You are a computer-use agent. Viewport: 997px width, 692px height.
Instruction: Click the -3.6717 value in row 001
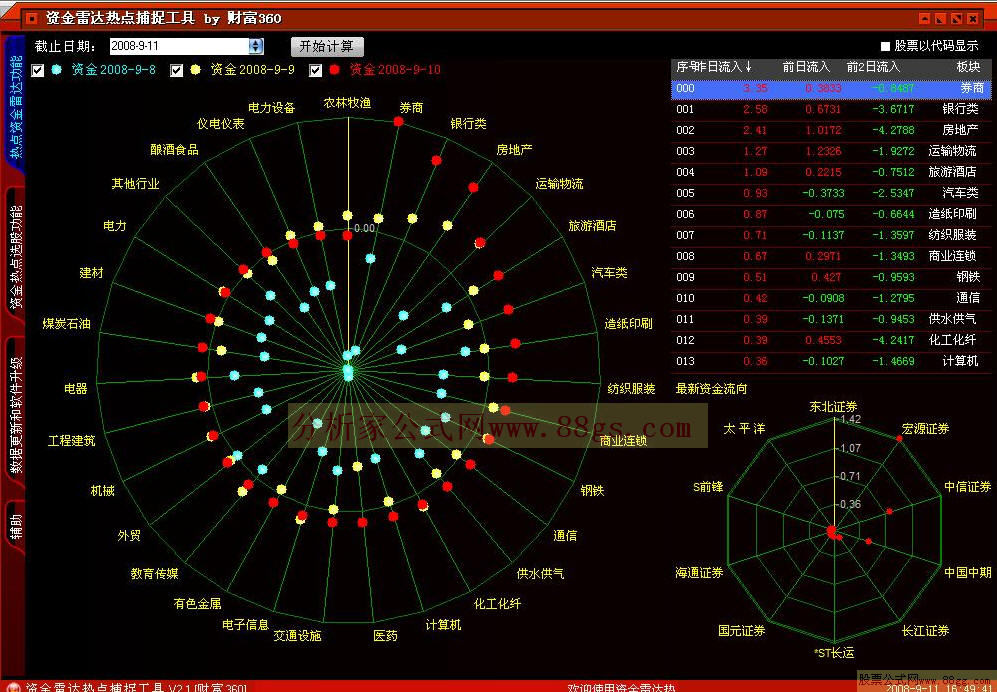point(893,109)
